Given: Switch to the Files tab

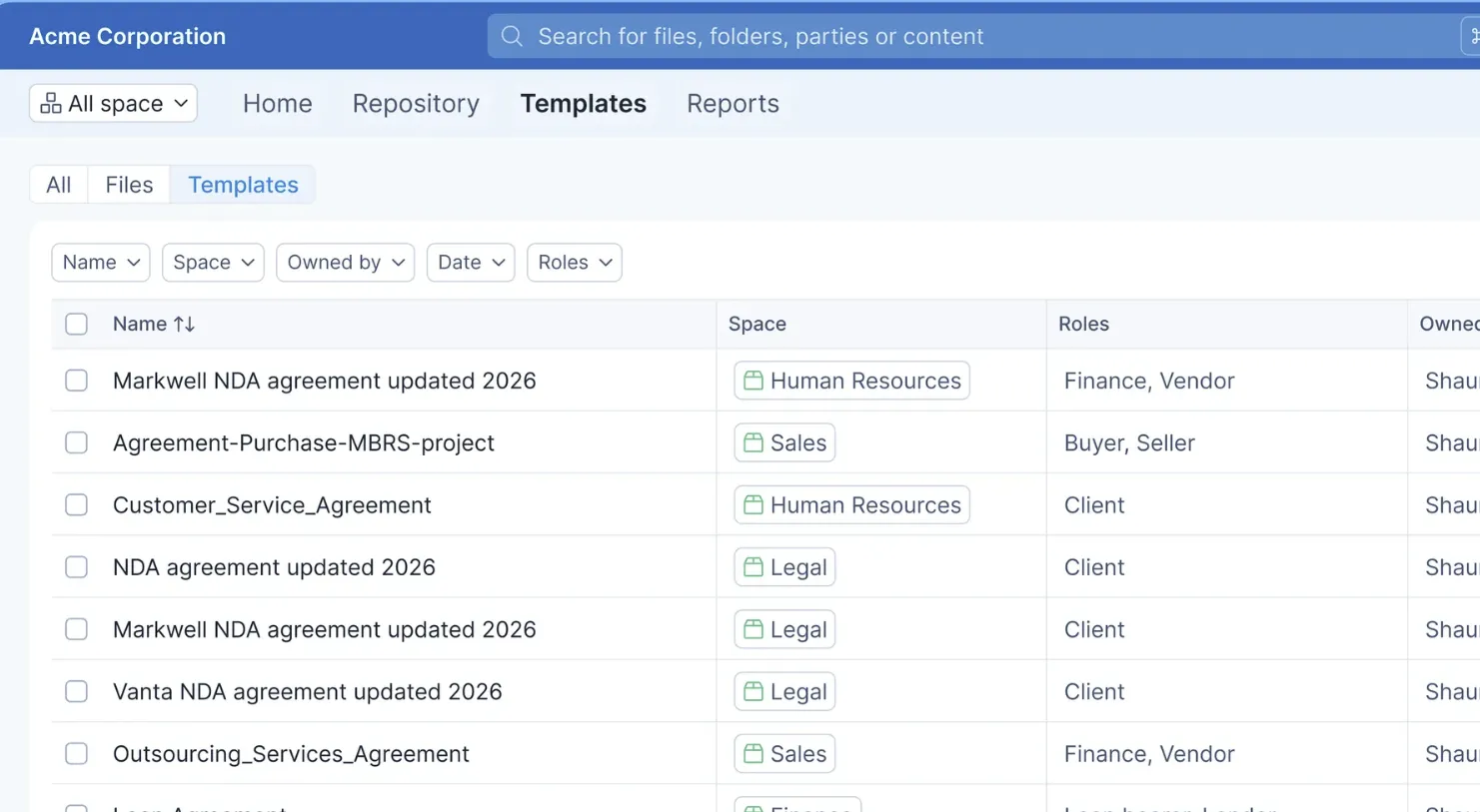Looking at the screenshot, I should pyautogui.click(x=129, y=185).
